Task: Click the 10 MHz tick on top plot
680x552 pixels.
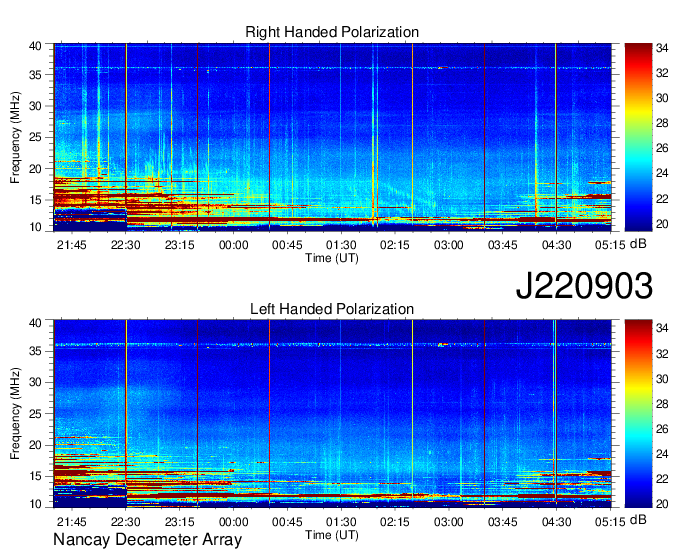Action: [36, 227]
